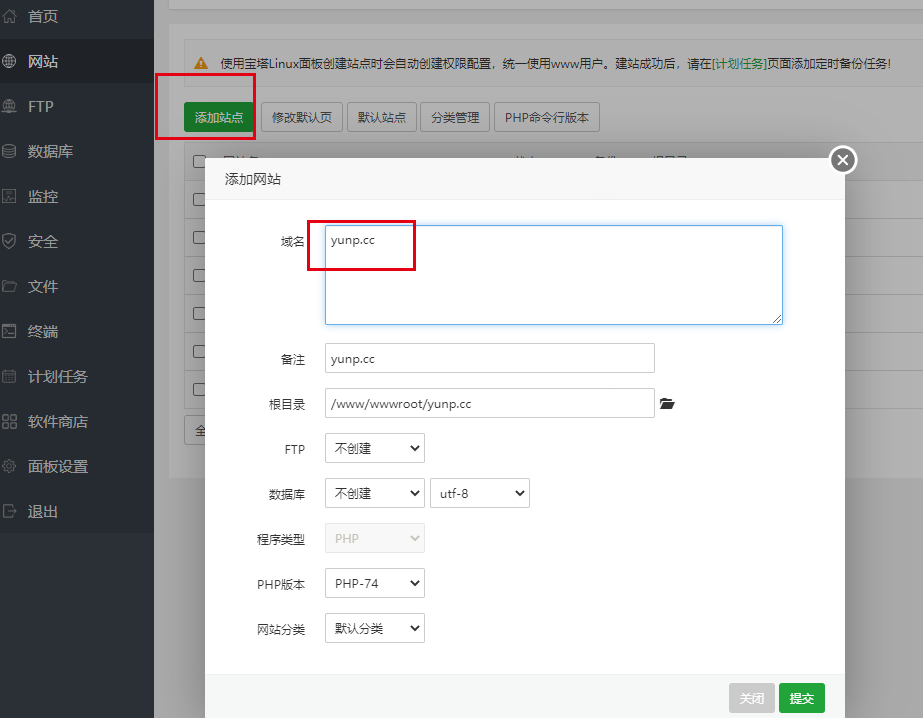Click the 关闭 button in dialog
The width and height of the screenshot is (923, 718).
752,698
